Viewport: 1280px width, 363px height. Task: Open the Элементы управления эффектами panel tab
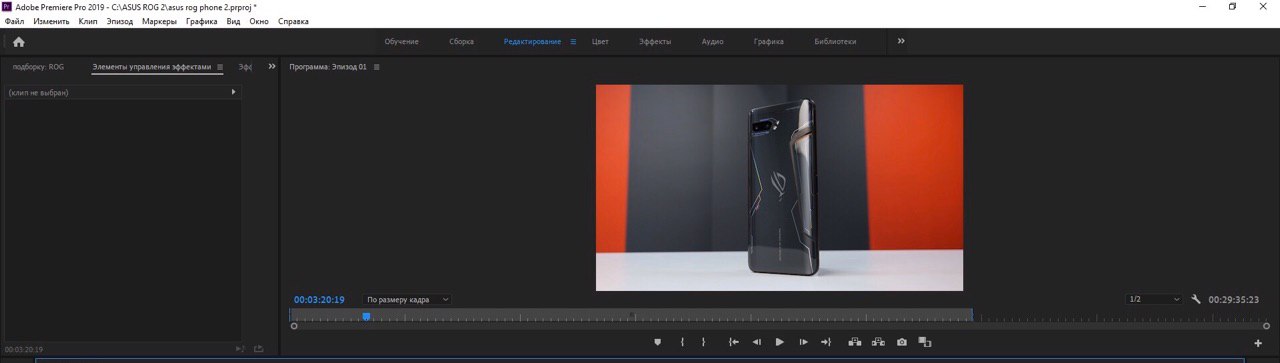pyautogui.click(x=152, y=67)
